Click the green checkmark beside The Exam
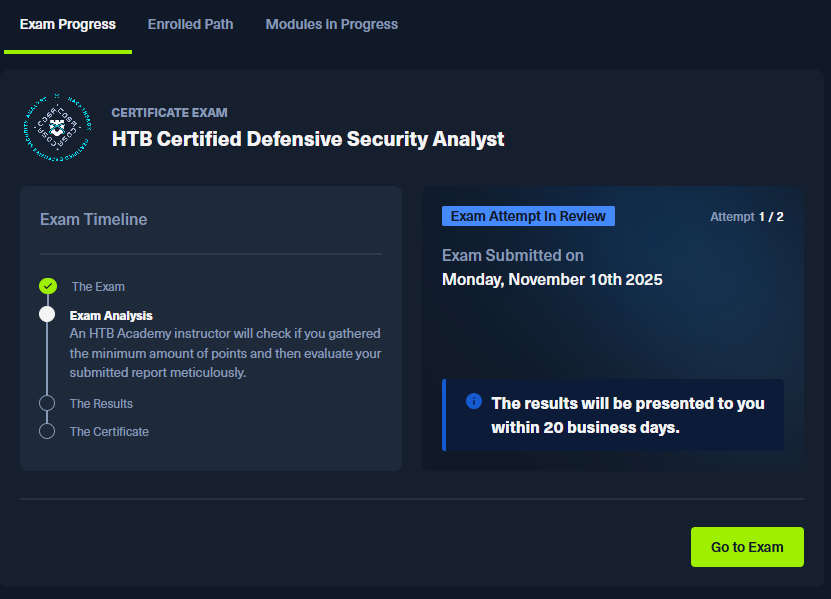 coord(48,286)
